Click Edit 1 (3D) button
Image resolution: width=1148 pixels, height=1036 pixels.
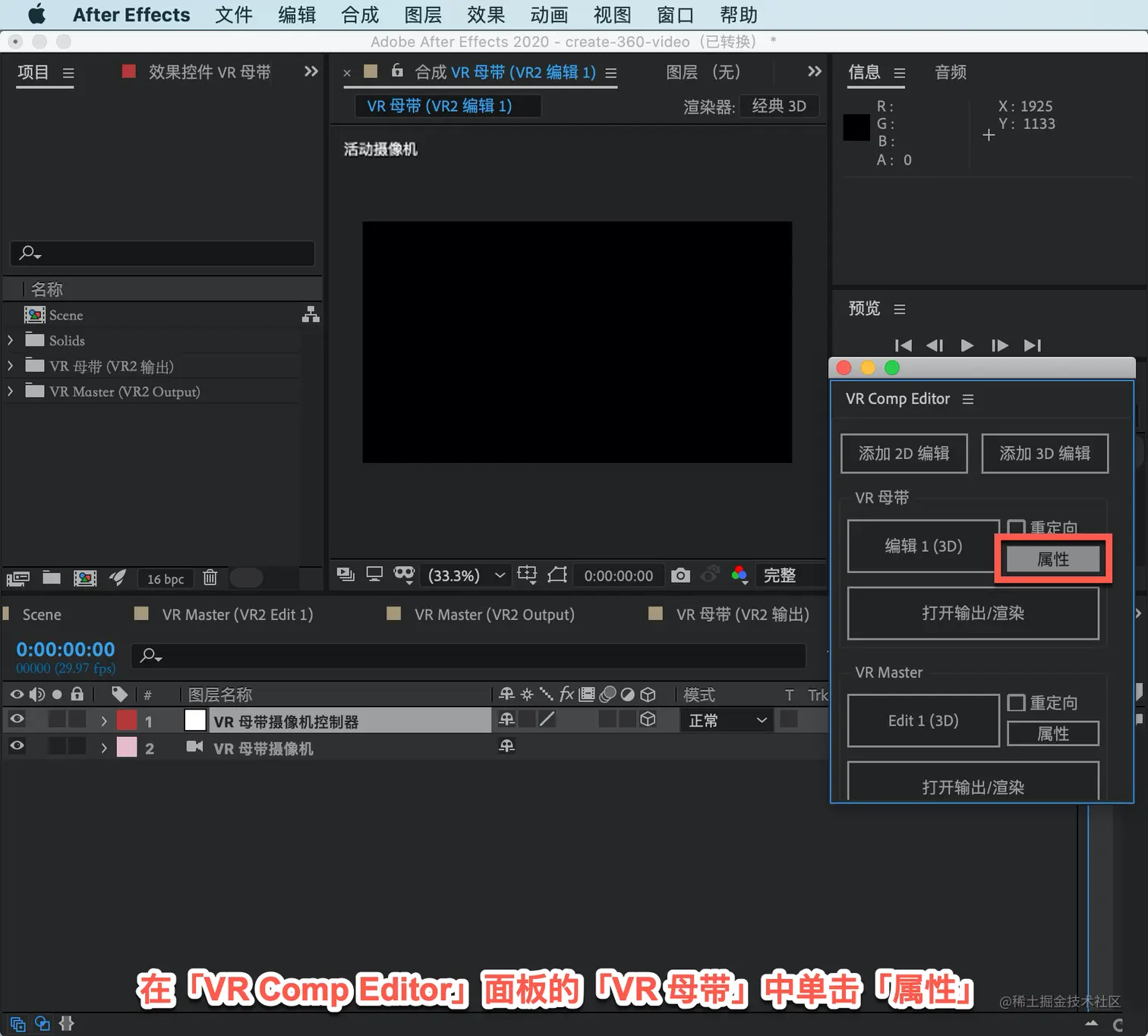point(923,720)
